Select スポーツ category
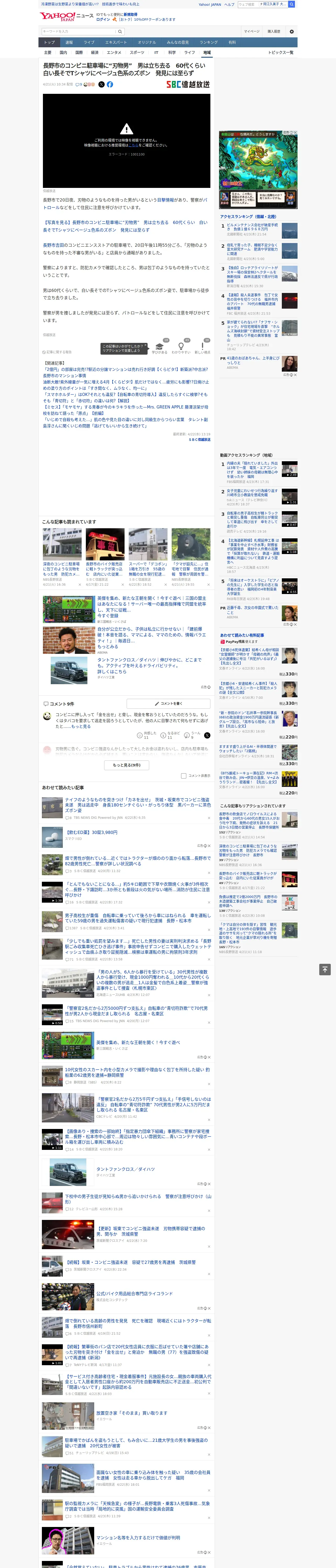Viewport: 336px width, 1568px height. (137, 52)
